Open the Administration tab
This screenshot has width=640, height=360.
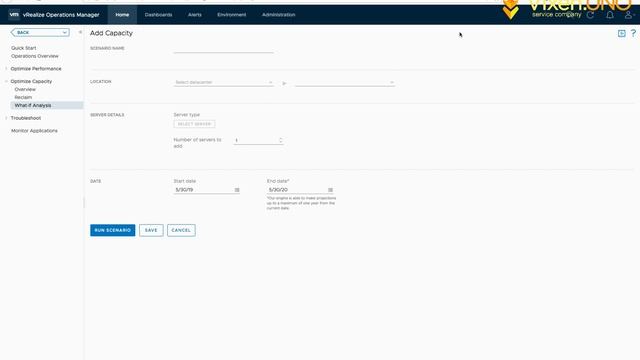278,15
